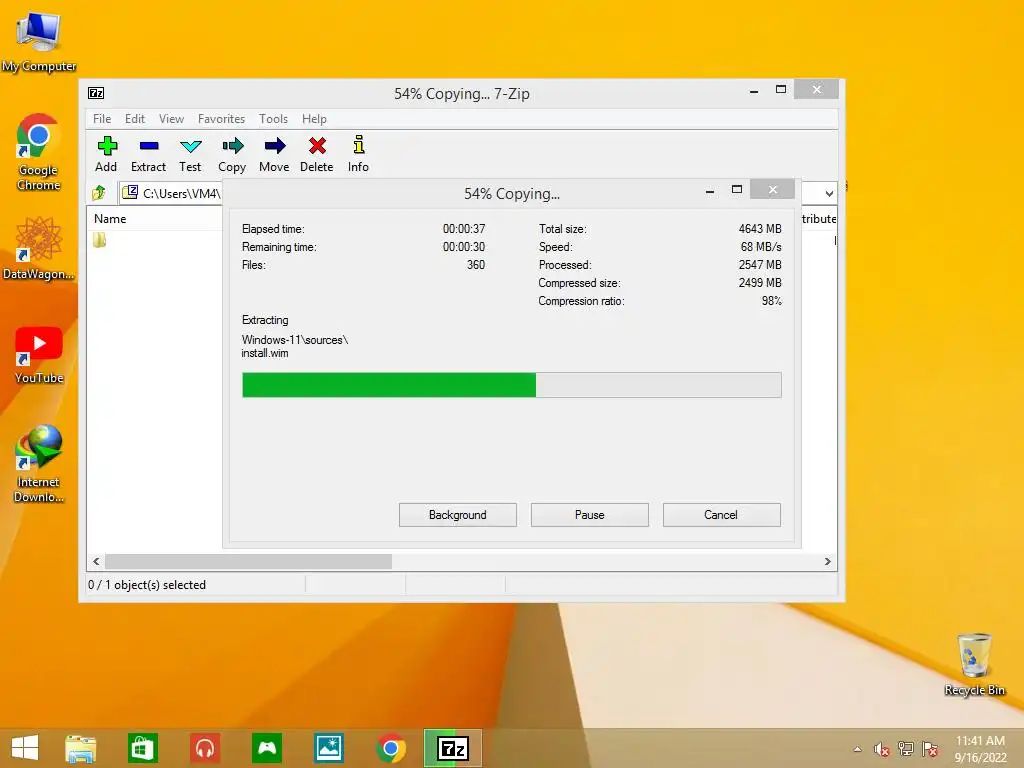This screenshot has width=1024, height=768.
Task: Pause the copying operation
Action: point(590,515)
